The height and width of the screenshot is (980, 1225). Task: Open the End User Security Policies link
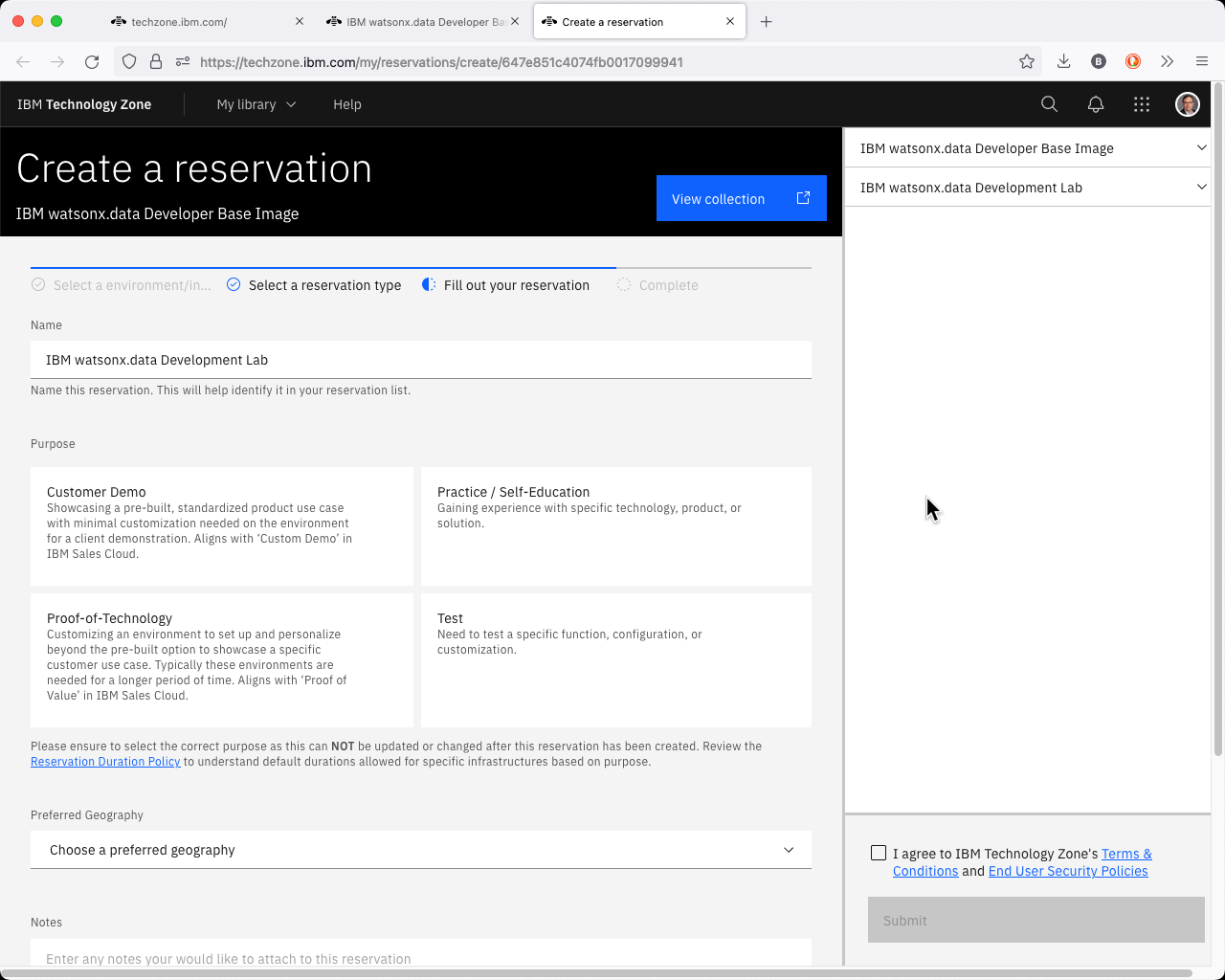1068,871
